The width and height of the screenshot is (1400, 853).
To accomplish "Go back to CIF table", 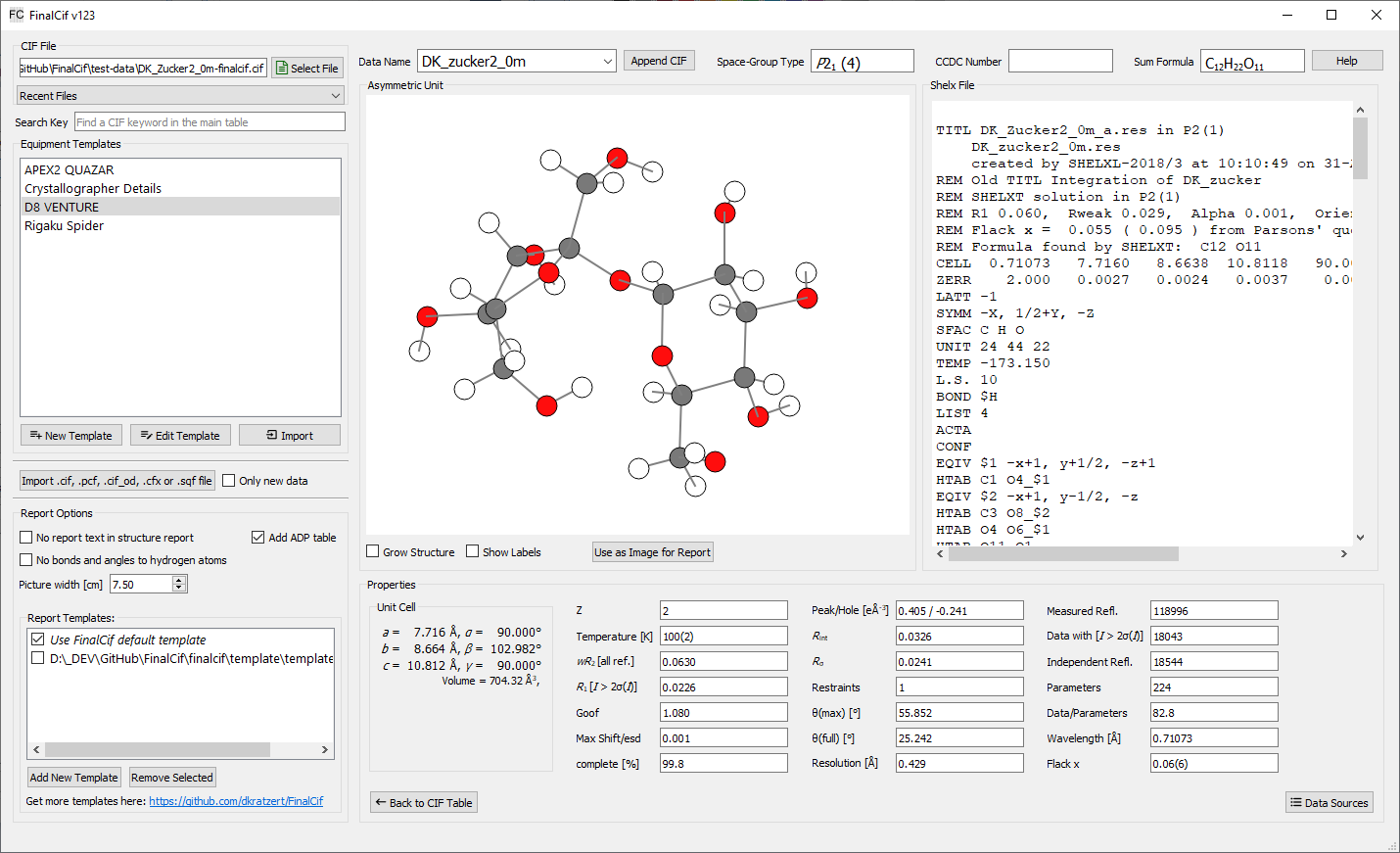I will click(x=423, y=803).
